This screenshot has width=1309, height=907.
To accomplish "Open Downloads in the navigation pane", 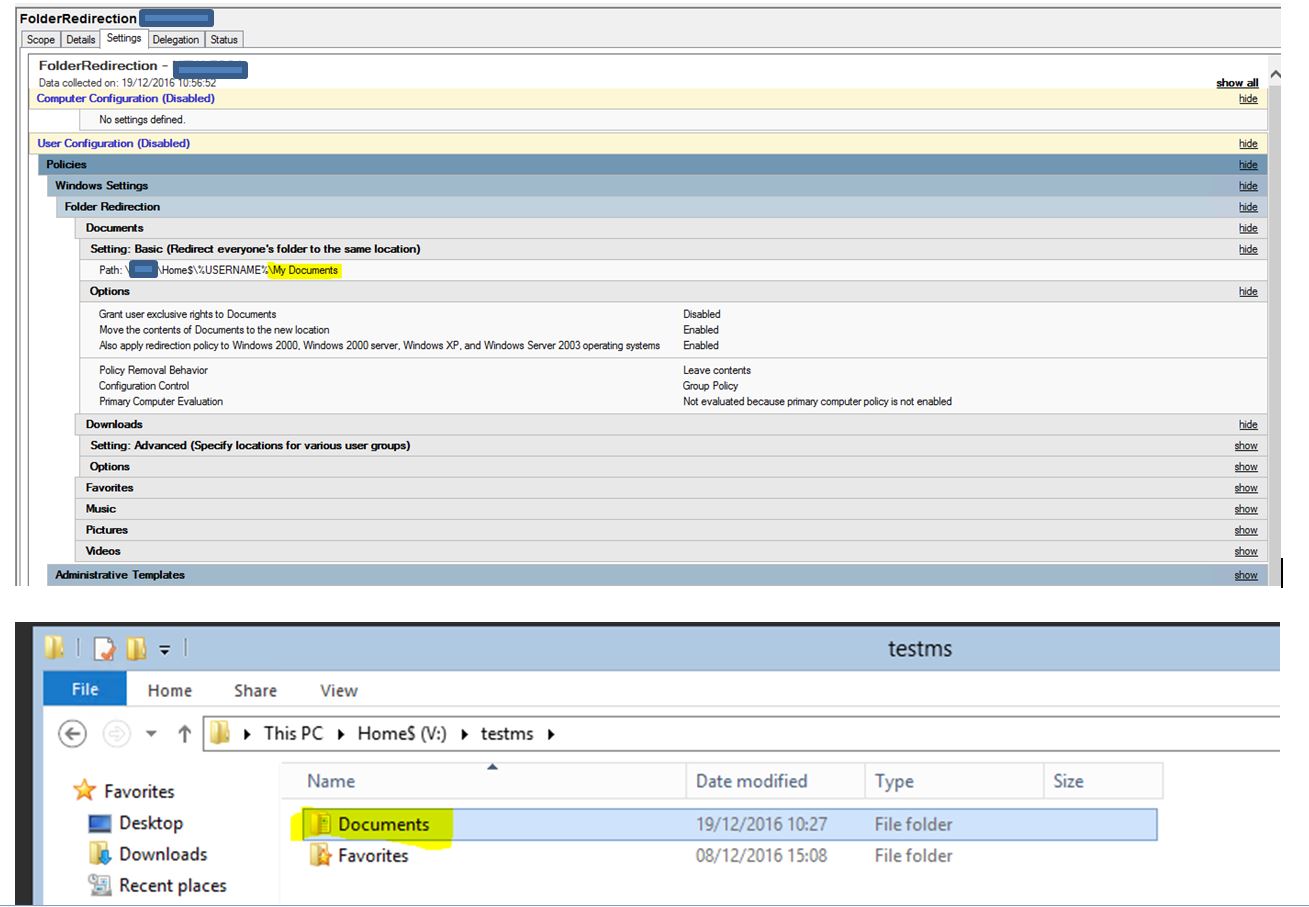I will pyautogui.click(x=162, y=854).
